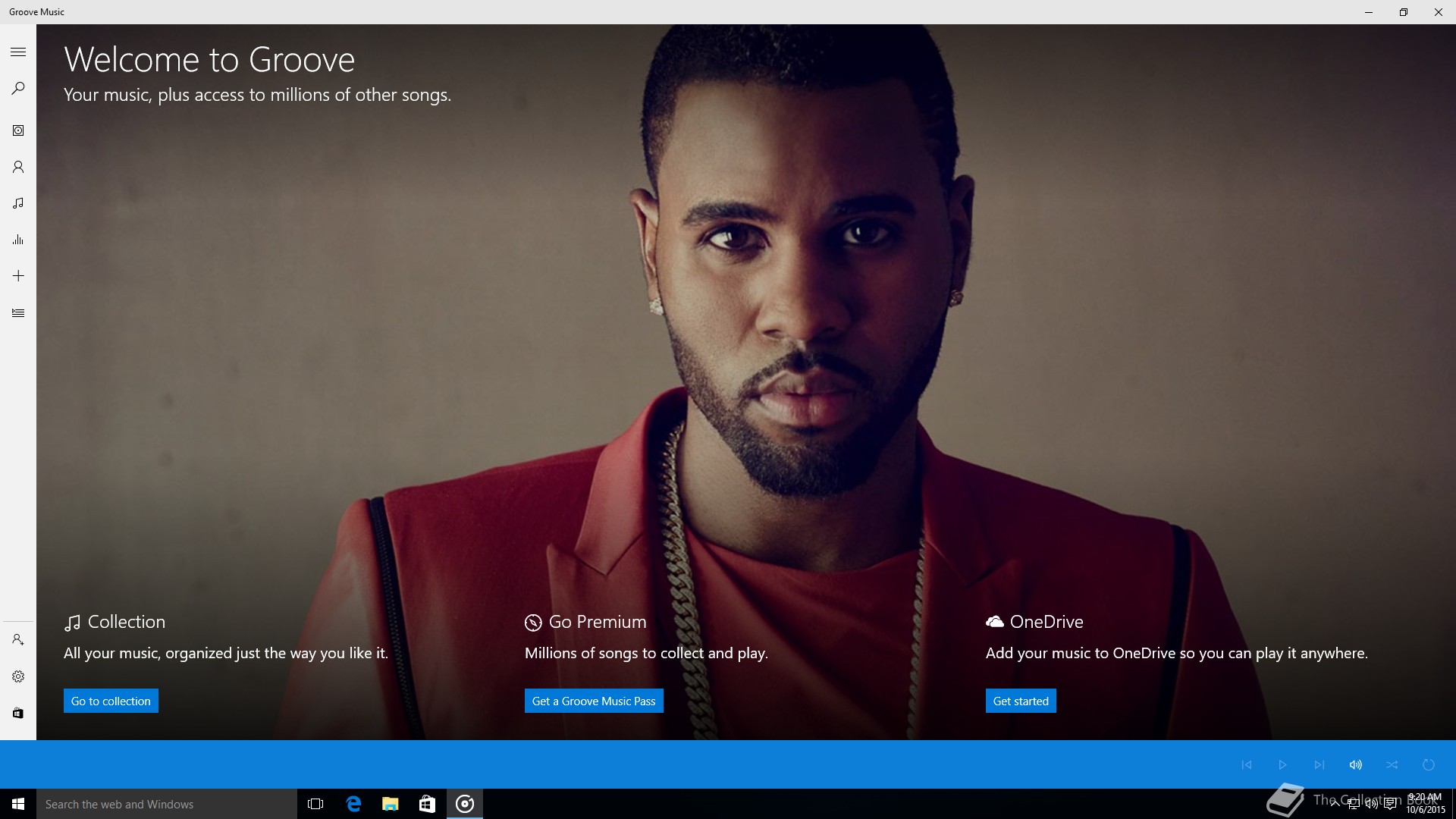This screenshot has width=1456, height=819.
Task: Open Songs view in sidebar
Action: click(x=18, y=203)
